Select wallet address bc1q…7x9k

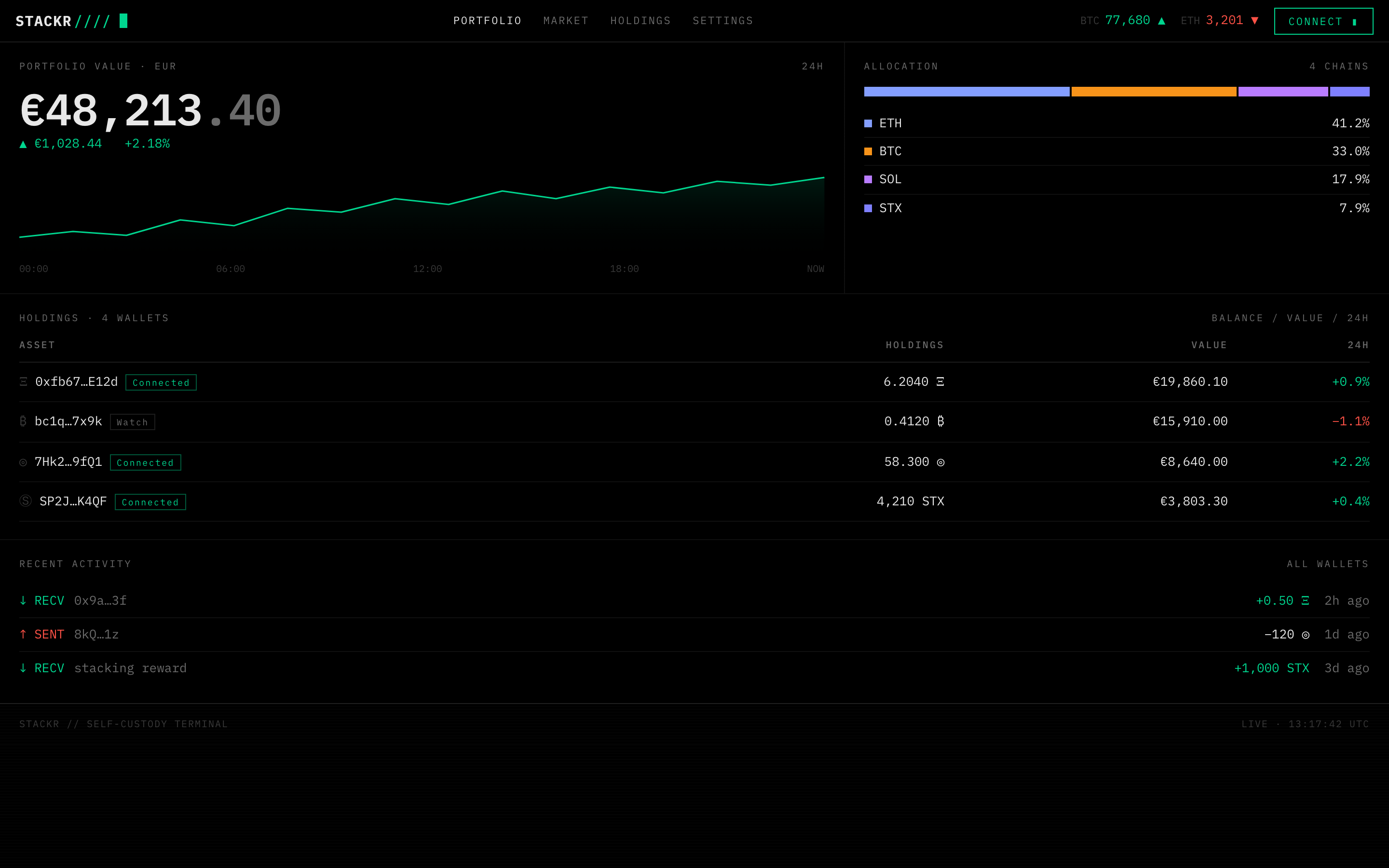[x=68, y=421]
